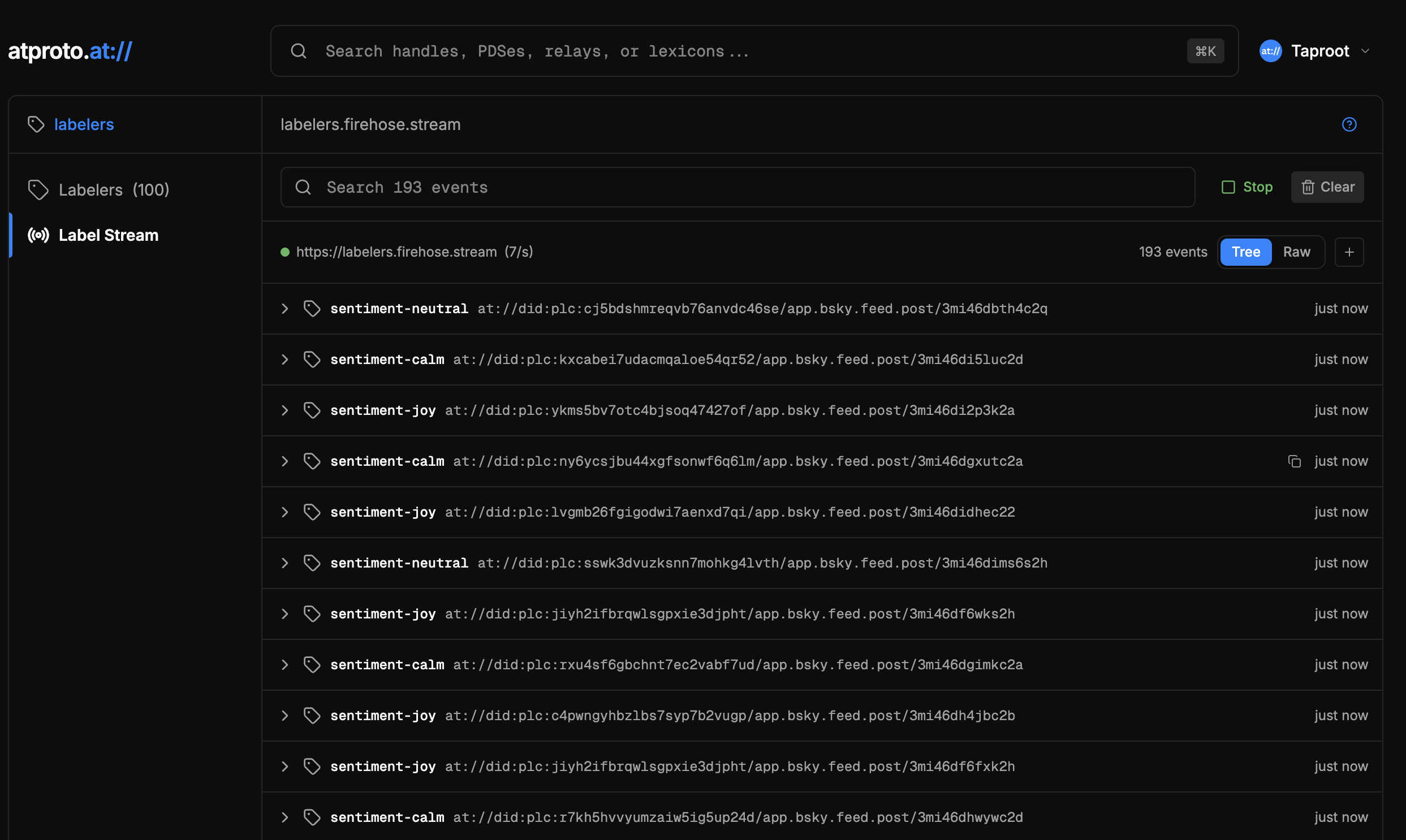
Task: Click the plus icon to add stream
Action: tap(1349, 252)
